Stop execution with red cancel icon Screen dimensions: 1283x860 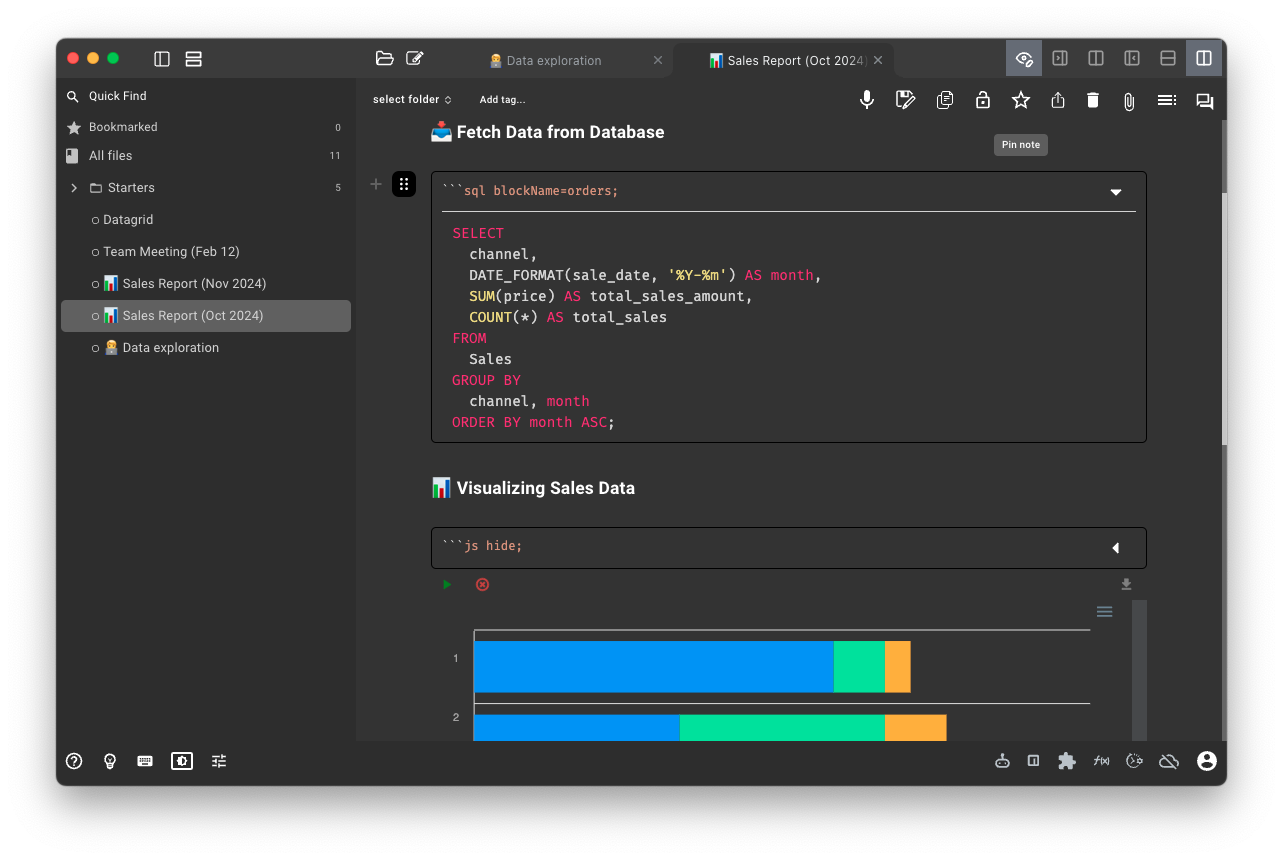[482, 584]
